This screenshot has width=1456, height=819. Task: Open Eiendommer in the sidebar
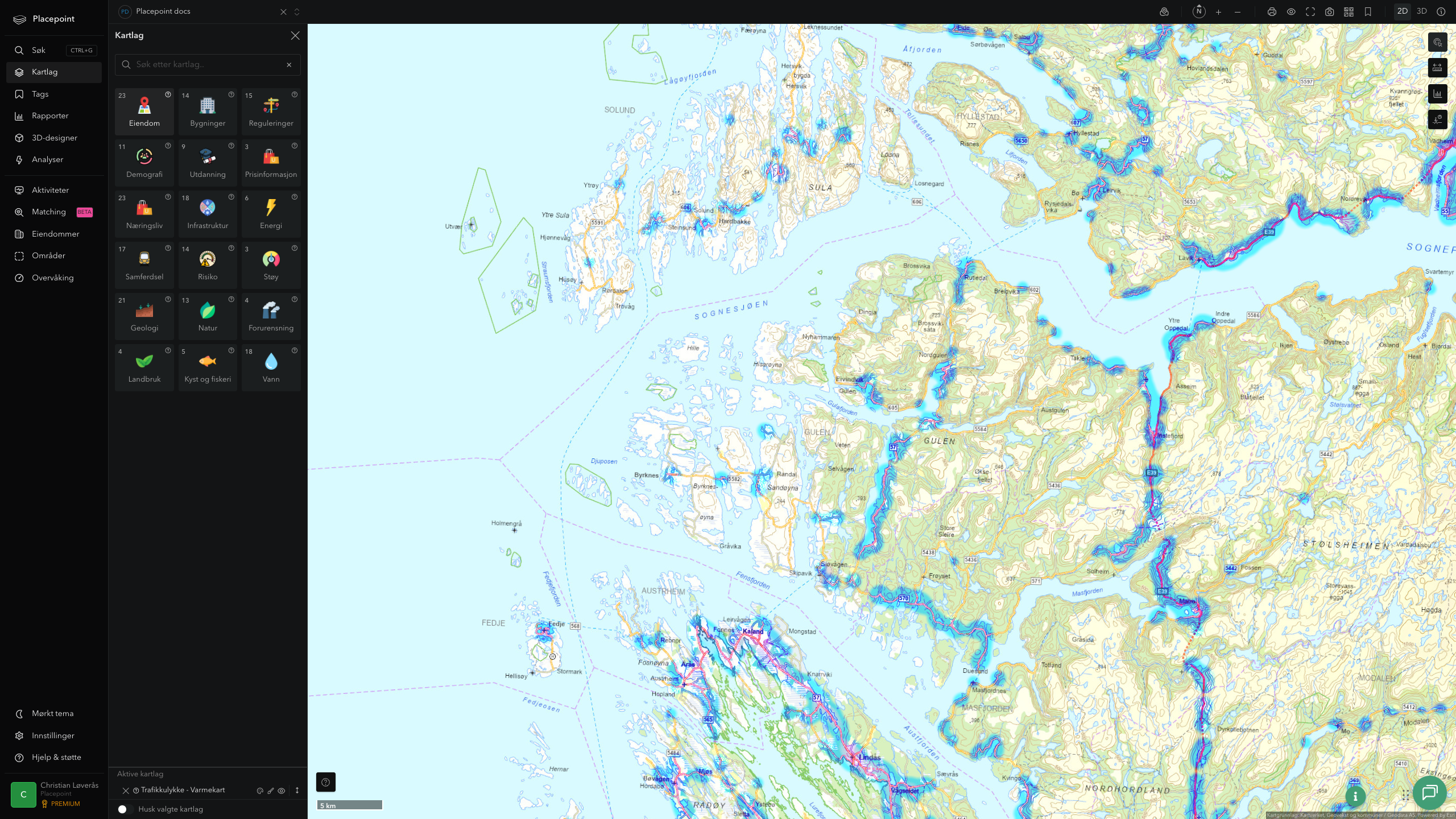point(54,234)
